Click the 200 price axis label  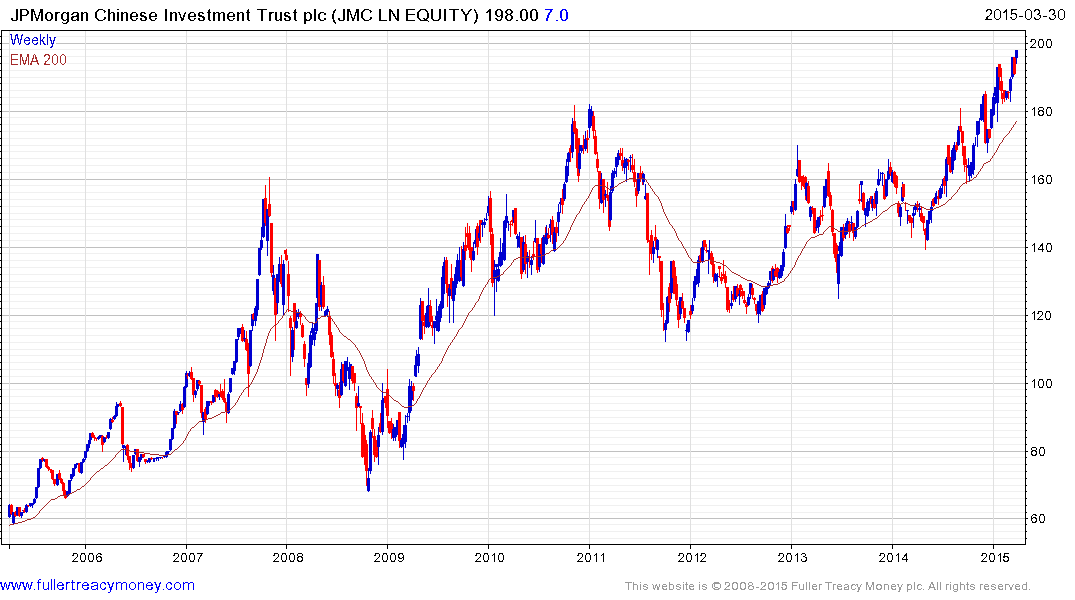click(x=1041, y=44)
